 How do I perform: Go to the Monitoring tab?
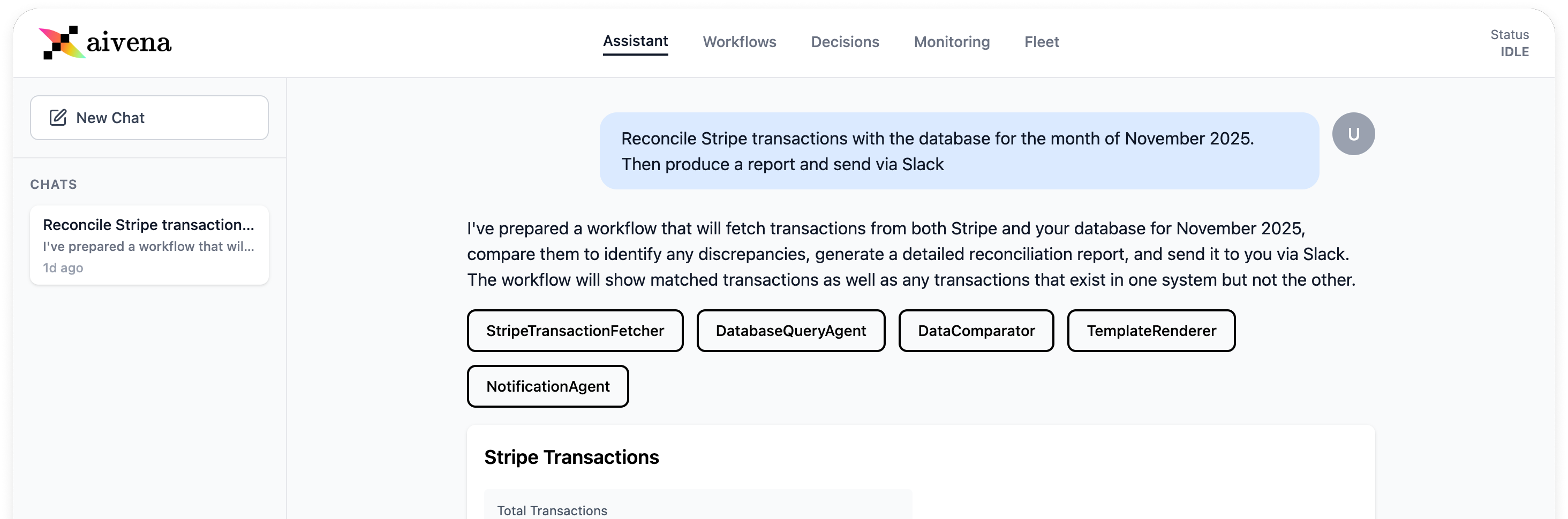tap(952, 42)
